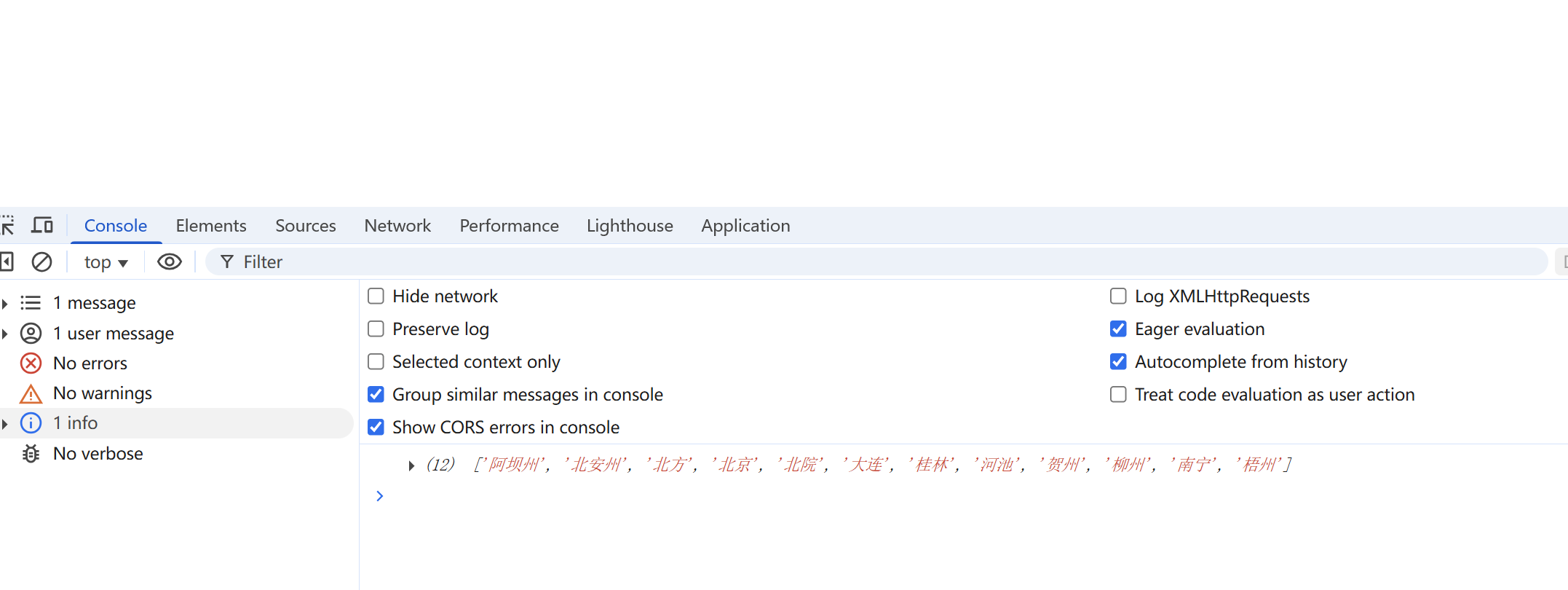Expand the 1 user message group
This screenshot has height=590, width=1568.
point(5,334)
